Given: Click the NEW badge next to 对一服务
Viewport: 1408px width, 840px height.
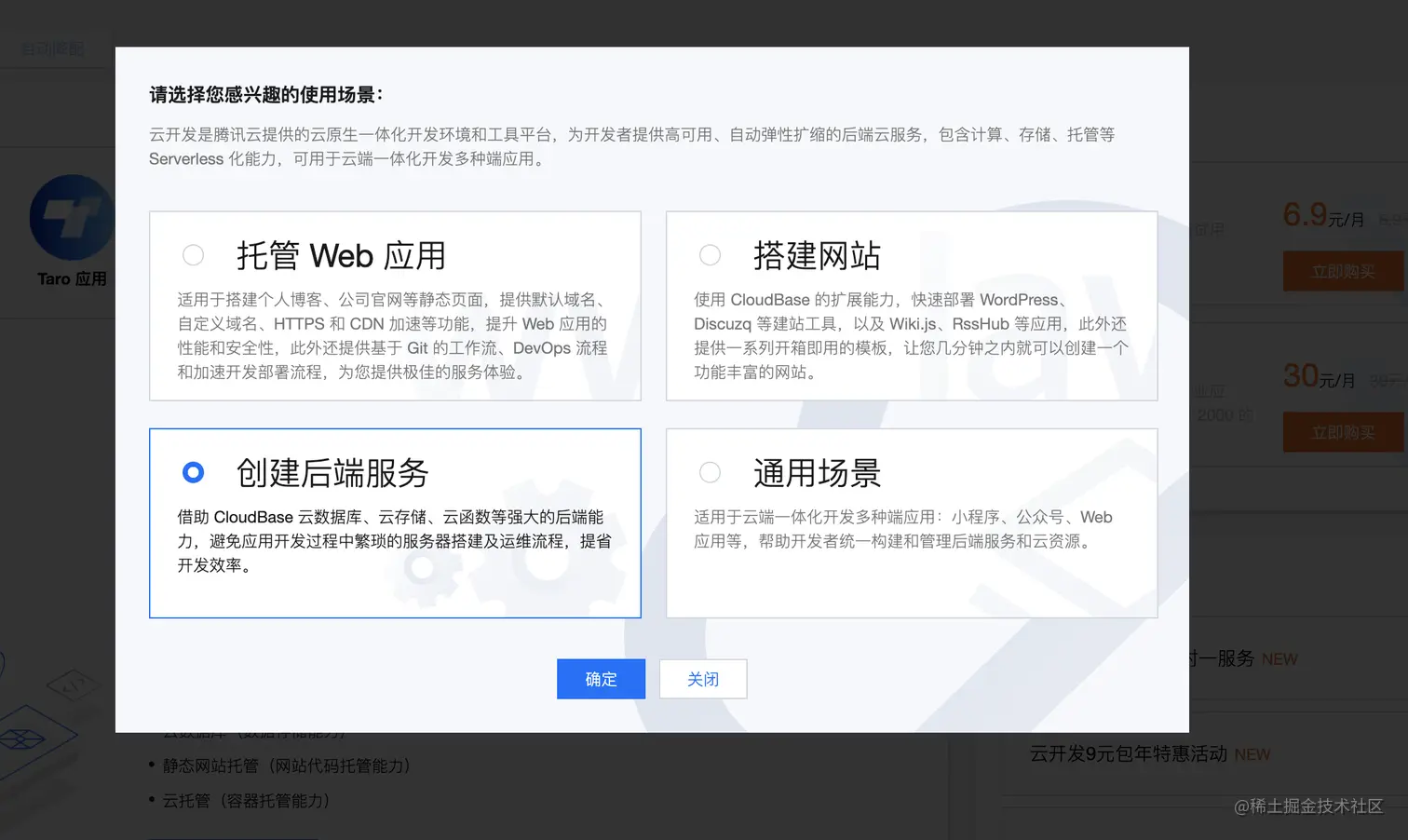Looking at the screenshot, I should tap(1279, 658).
